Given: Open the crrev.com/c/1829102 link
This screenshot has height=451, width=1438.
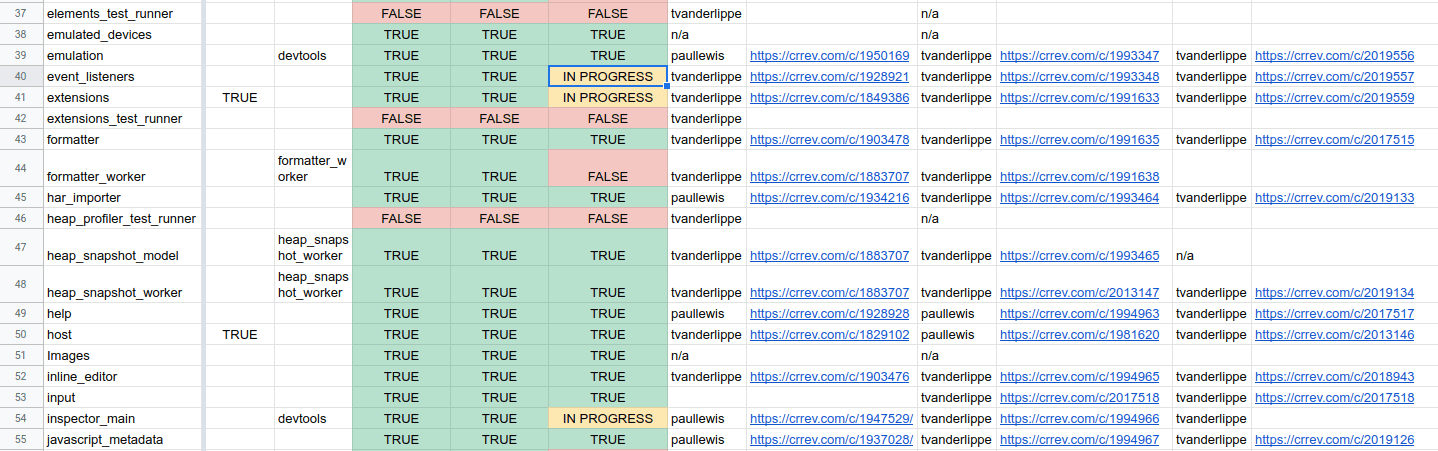Looking at the screenshot, I should [x=830, y=335].
